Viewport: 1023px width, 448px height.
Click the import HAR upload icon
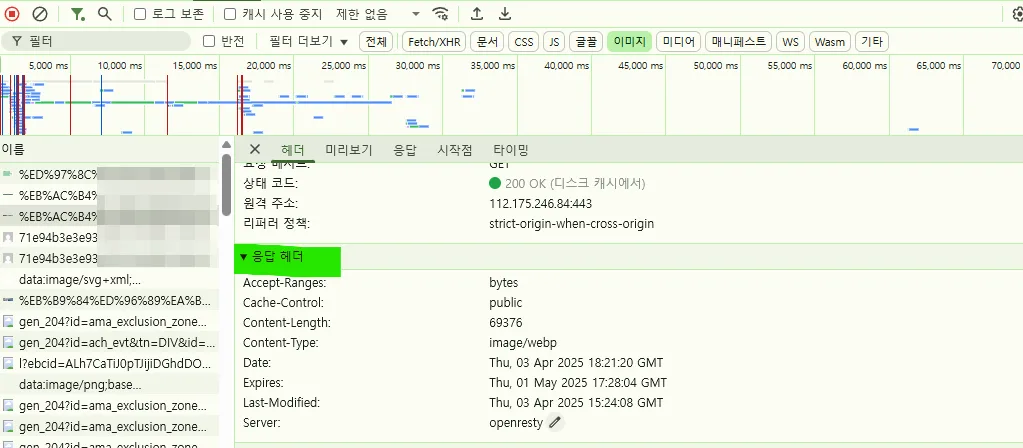pyautogui.click(x=477, y=14)
